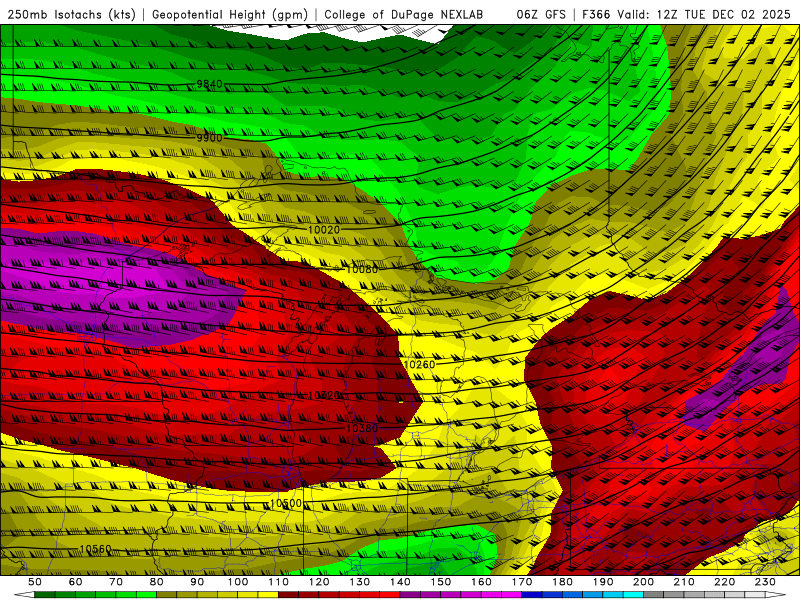Click the 180 legend scale number

click(562, 582)
